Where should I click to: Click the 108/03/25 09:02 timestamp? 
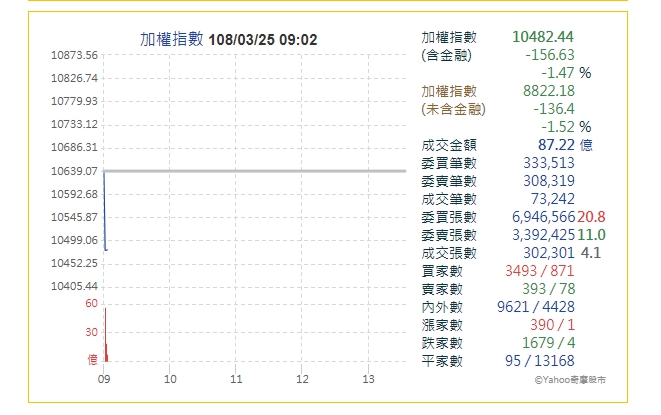point(260,40)
